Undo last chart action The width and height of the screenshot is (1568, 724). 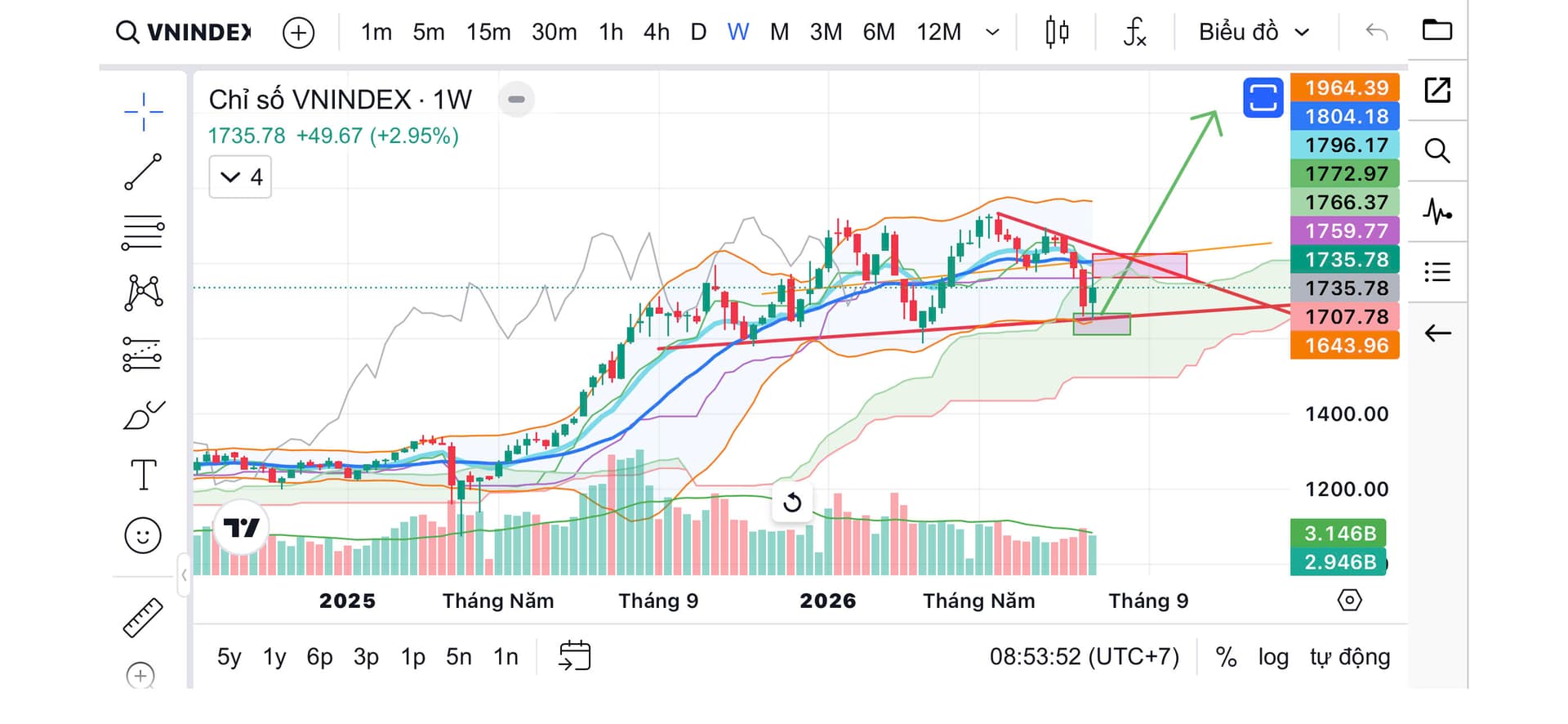[x=1377, y=32]
